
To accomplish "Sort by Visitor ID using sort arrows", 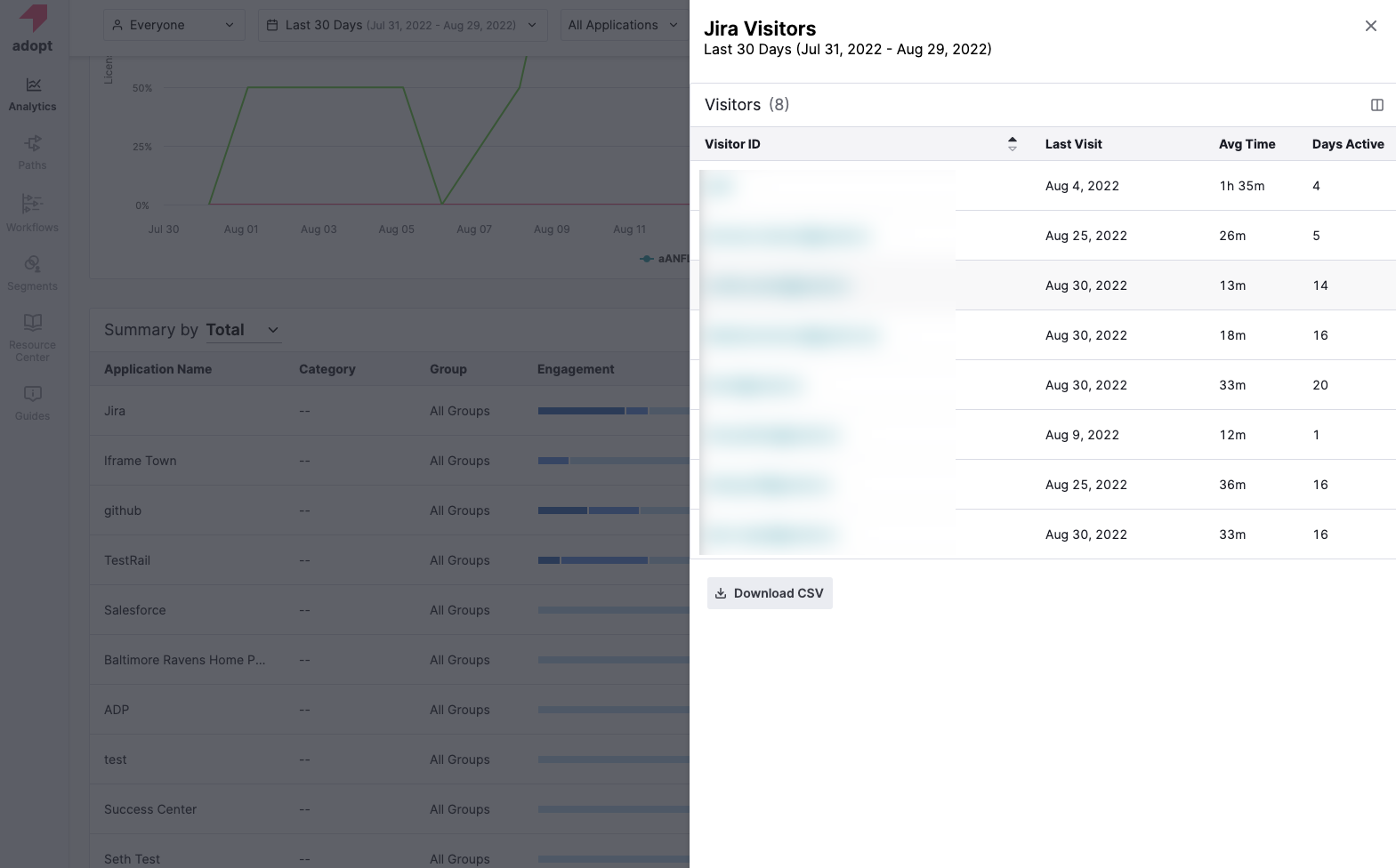I will pyautogui.click(x=1012, y=144).
